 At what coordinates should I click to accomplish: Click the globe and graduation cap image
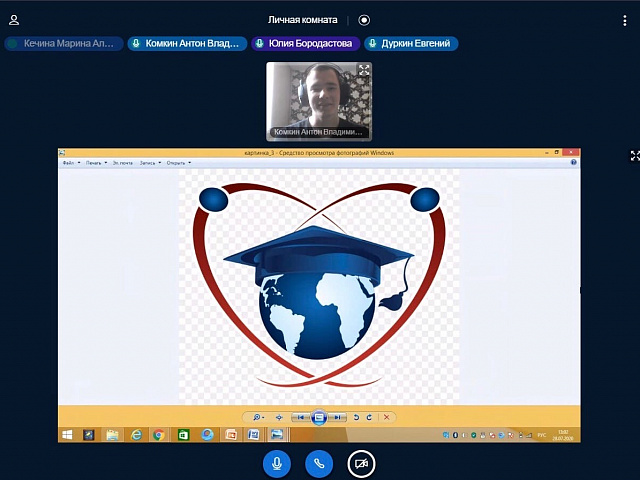(319, 286)
